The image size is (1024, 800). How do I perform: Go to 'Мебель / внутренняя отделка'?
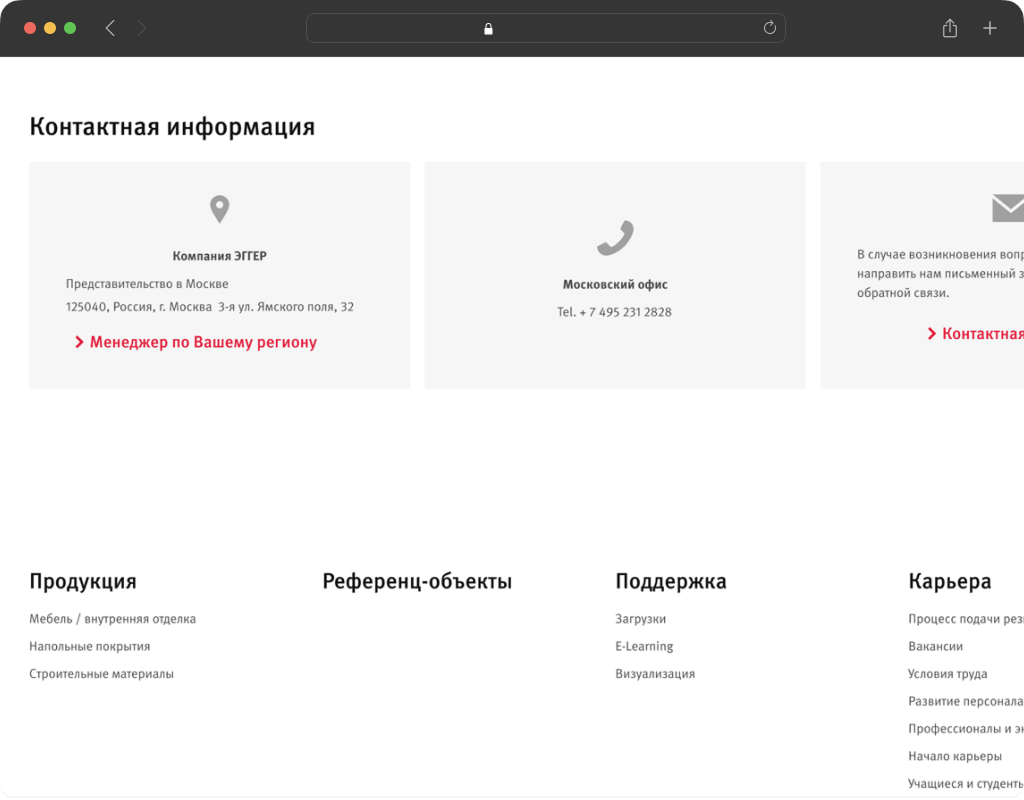click(112, 619)
